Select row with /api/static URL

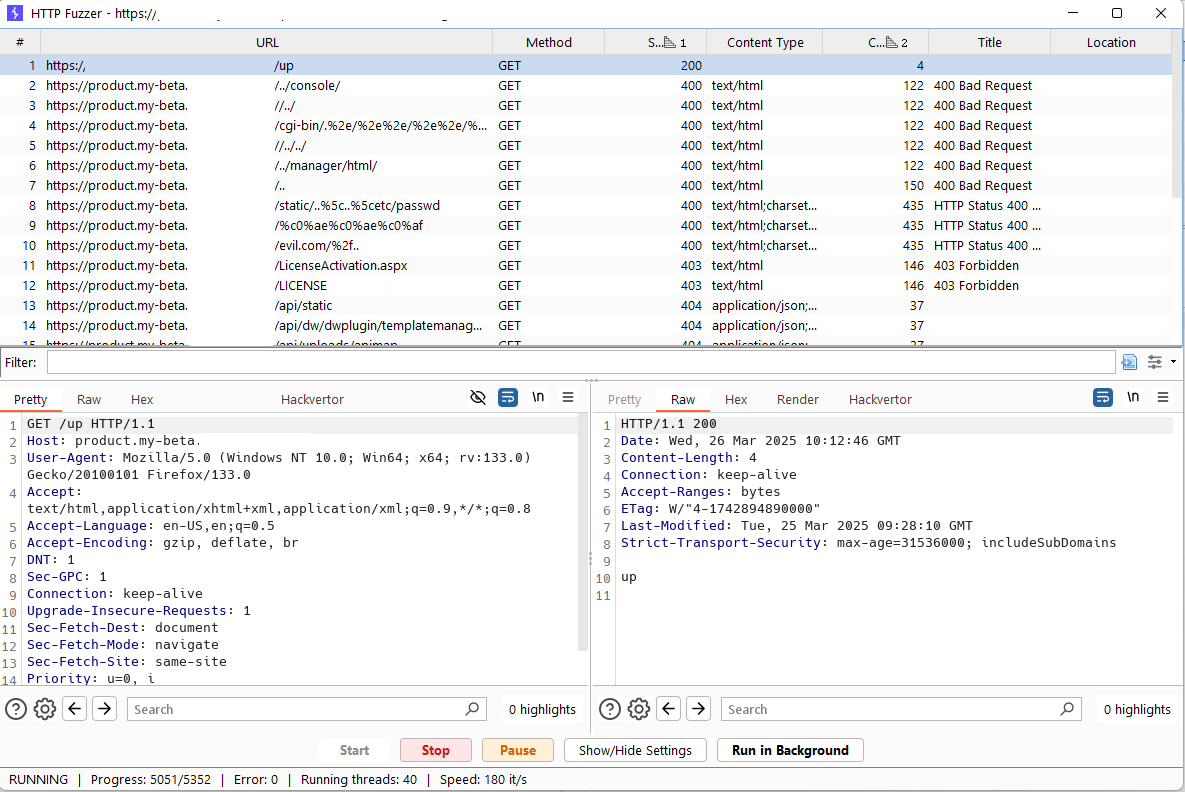(x=586, y=305)
